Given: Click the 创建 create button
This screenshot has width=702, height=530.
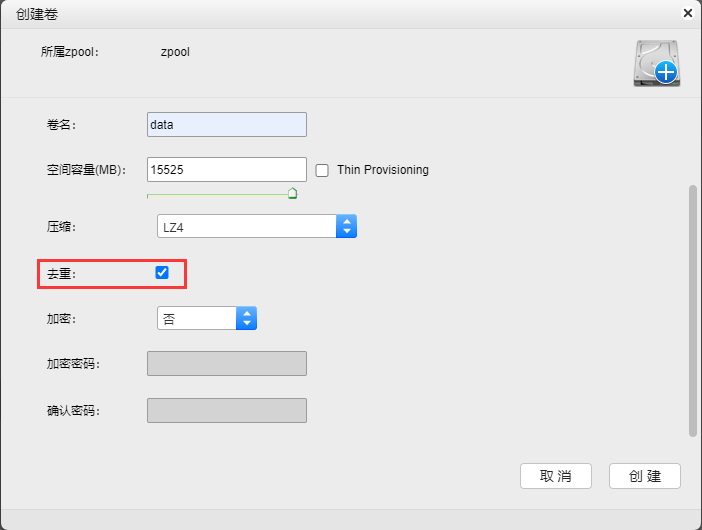Looking at the screenshot, I should tap(645, 476).
